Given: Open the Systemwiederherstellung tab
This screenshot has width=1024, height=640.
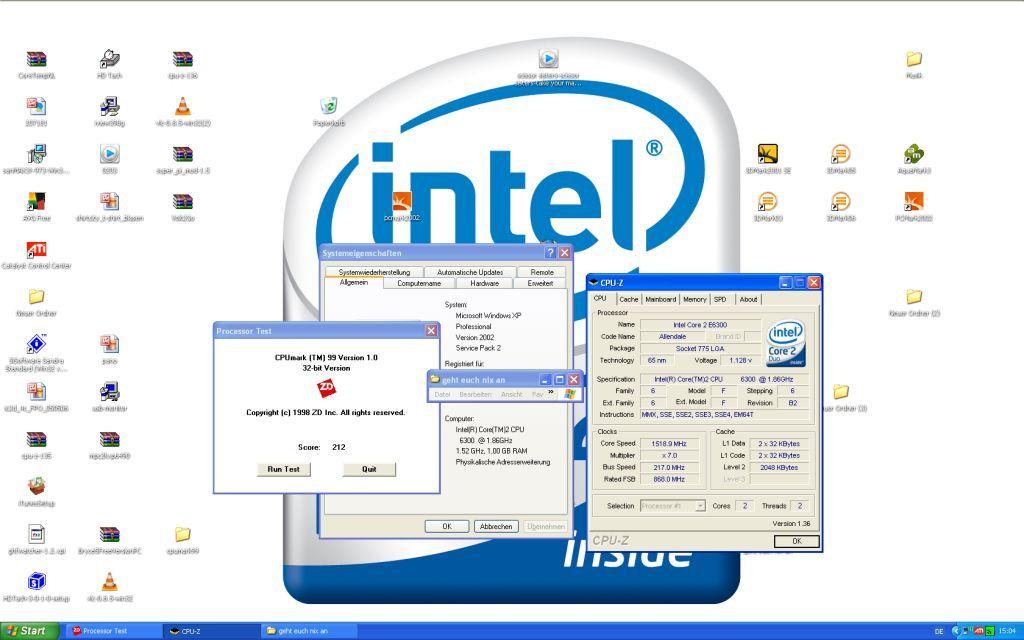Looking at the screenshot, I should [374, 272].
